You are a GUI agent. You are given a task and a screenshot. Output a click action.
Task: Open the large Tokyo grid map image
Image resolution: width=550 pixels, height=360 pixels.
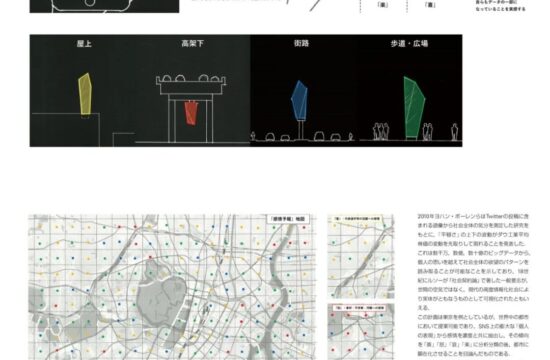tap(172, 287)
